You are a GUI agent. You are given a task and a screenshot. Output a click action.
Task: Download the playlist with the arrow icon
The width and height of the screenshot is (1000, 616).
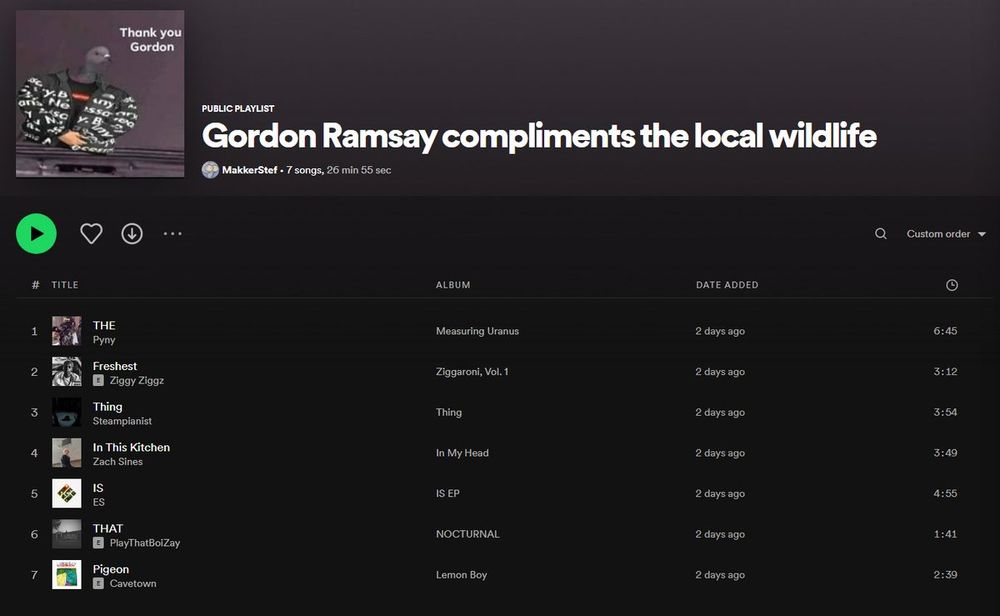click(x=132, y=233)
